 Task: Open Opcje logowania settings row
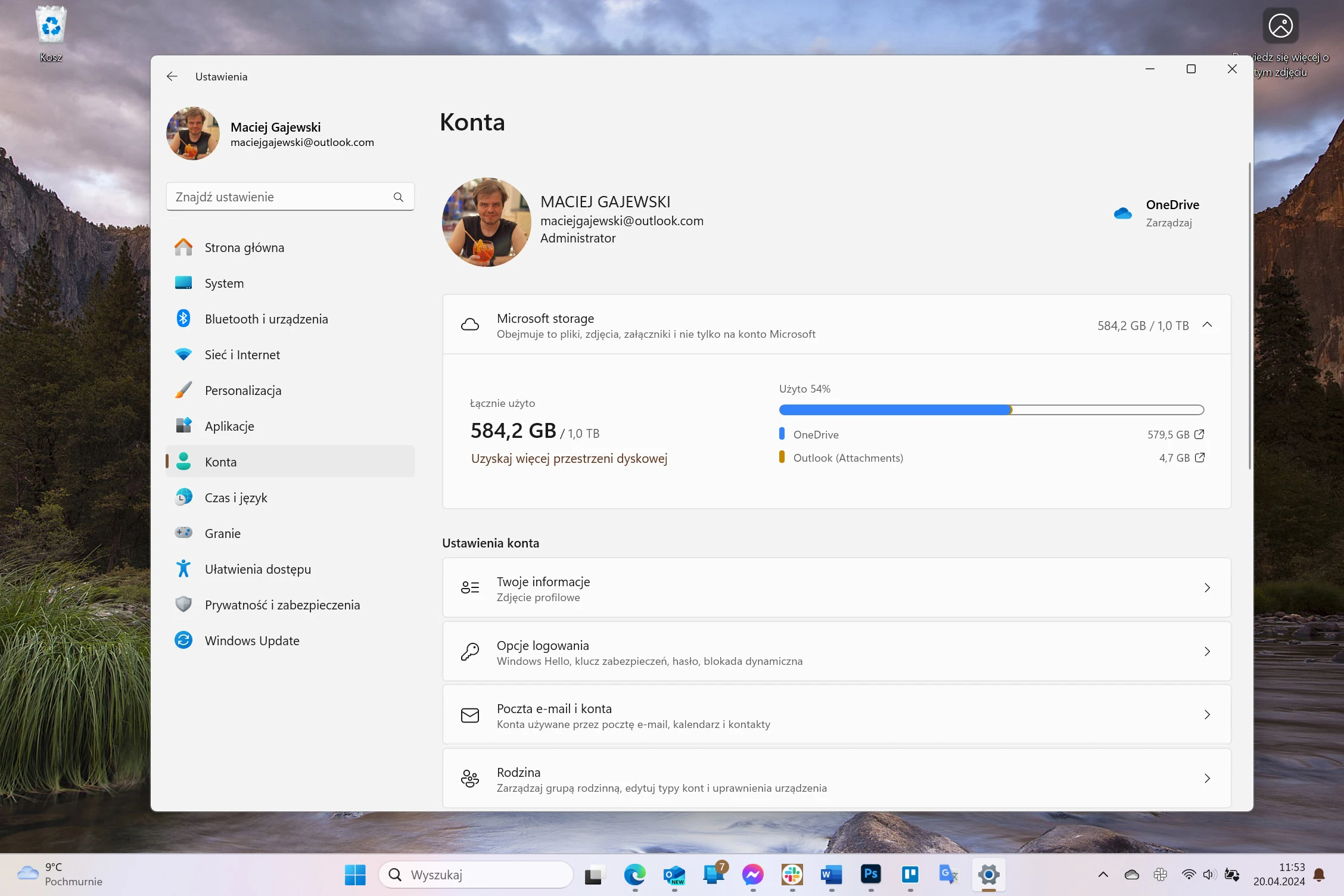[836, 652]
